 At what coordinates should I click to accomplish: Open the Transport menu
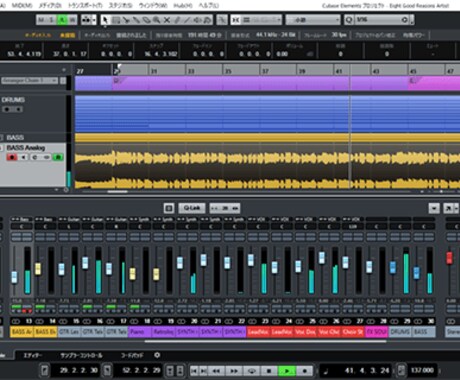pyautogui.click(x=85, y=5)
